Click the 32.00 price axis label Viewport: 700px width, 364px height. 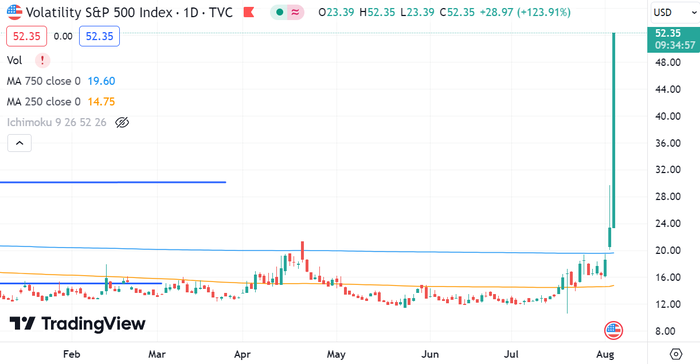point(668,170)
